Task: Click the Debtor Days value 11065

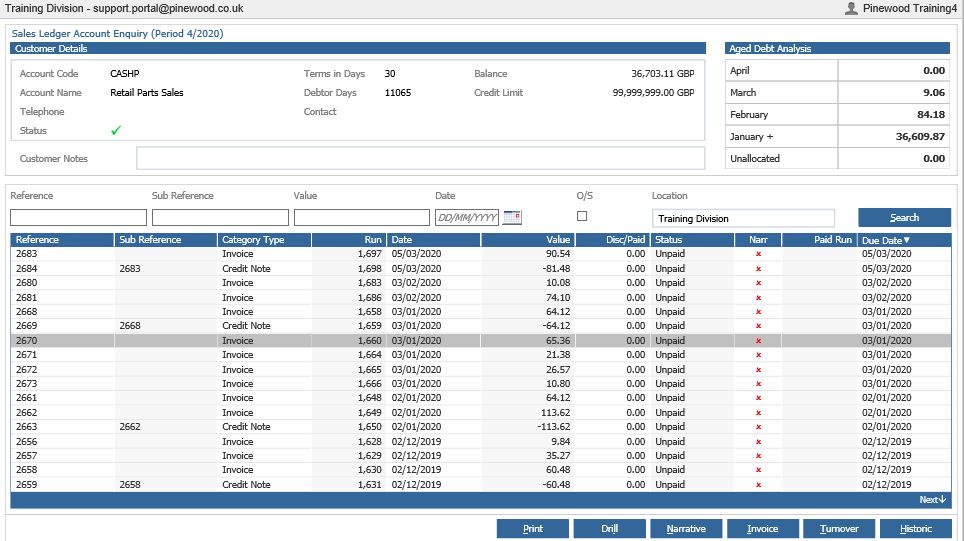Action: [x=398, y=92]
